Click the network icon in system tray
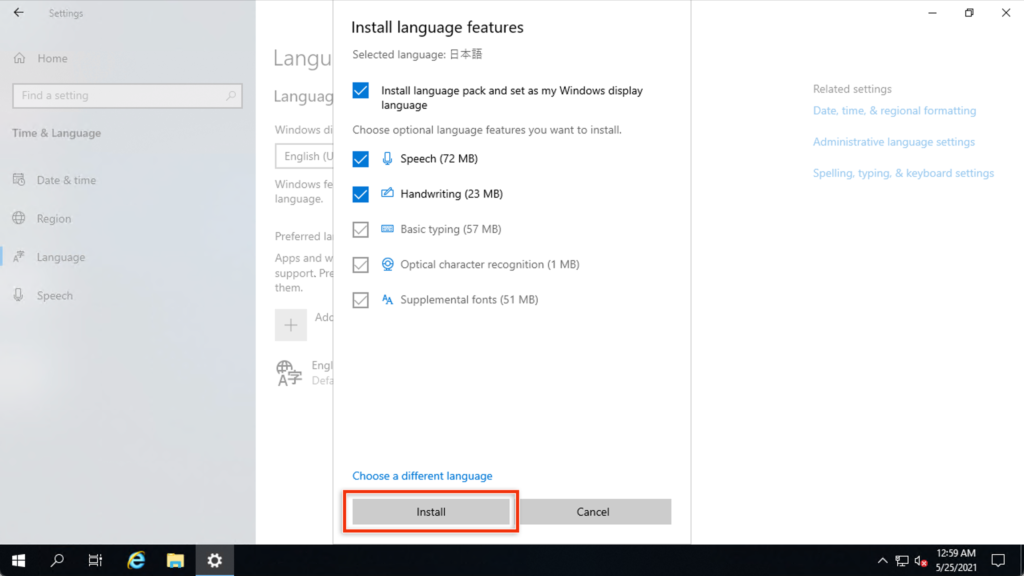The width and height of the screenshot is (1024, 576). pos(902,560)
